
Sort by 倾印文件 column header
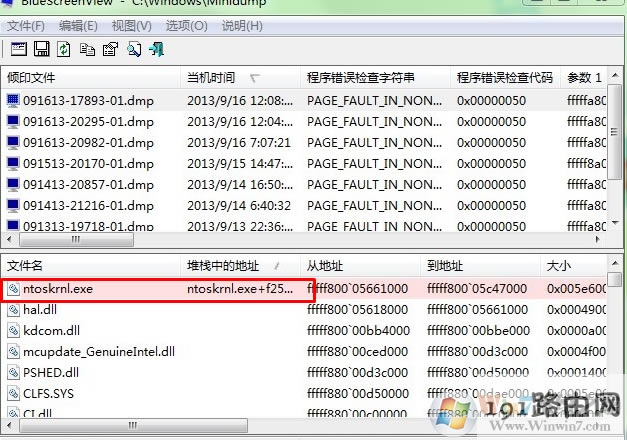[90, 78]
